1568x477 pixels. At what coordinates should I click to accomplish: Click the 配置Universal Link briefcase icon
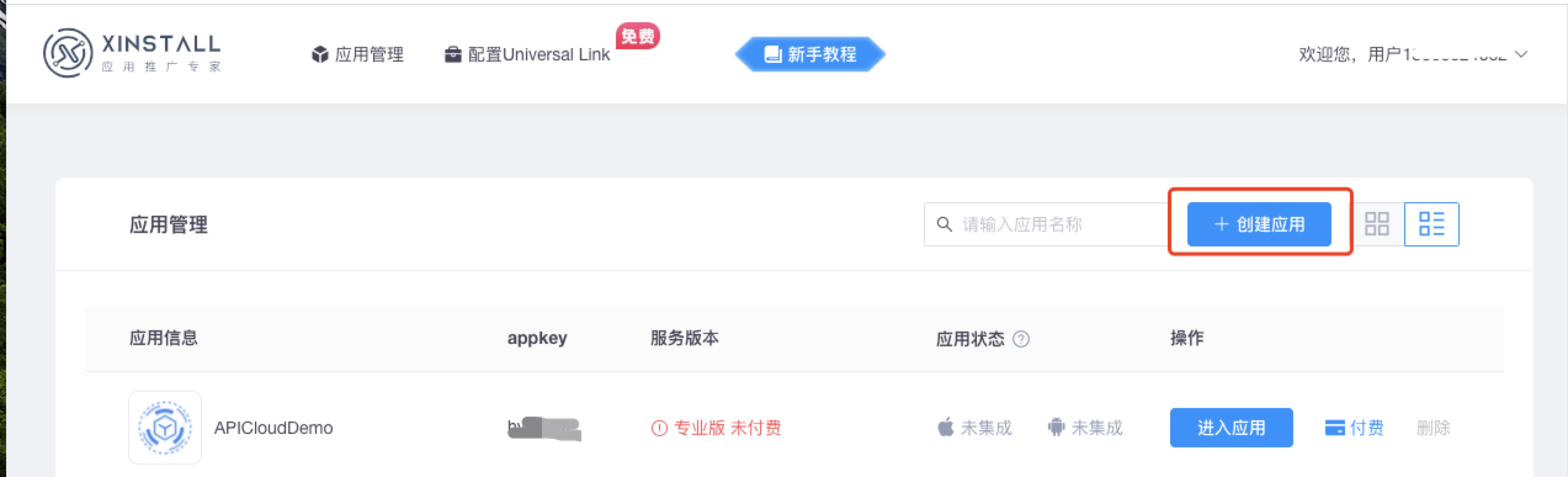click(454, 54)
